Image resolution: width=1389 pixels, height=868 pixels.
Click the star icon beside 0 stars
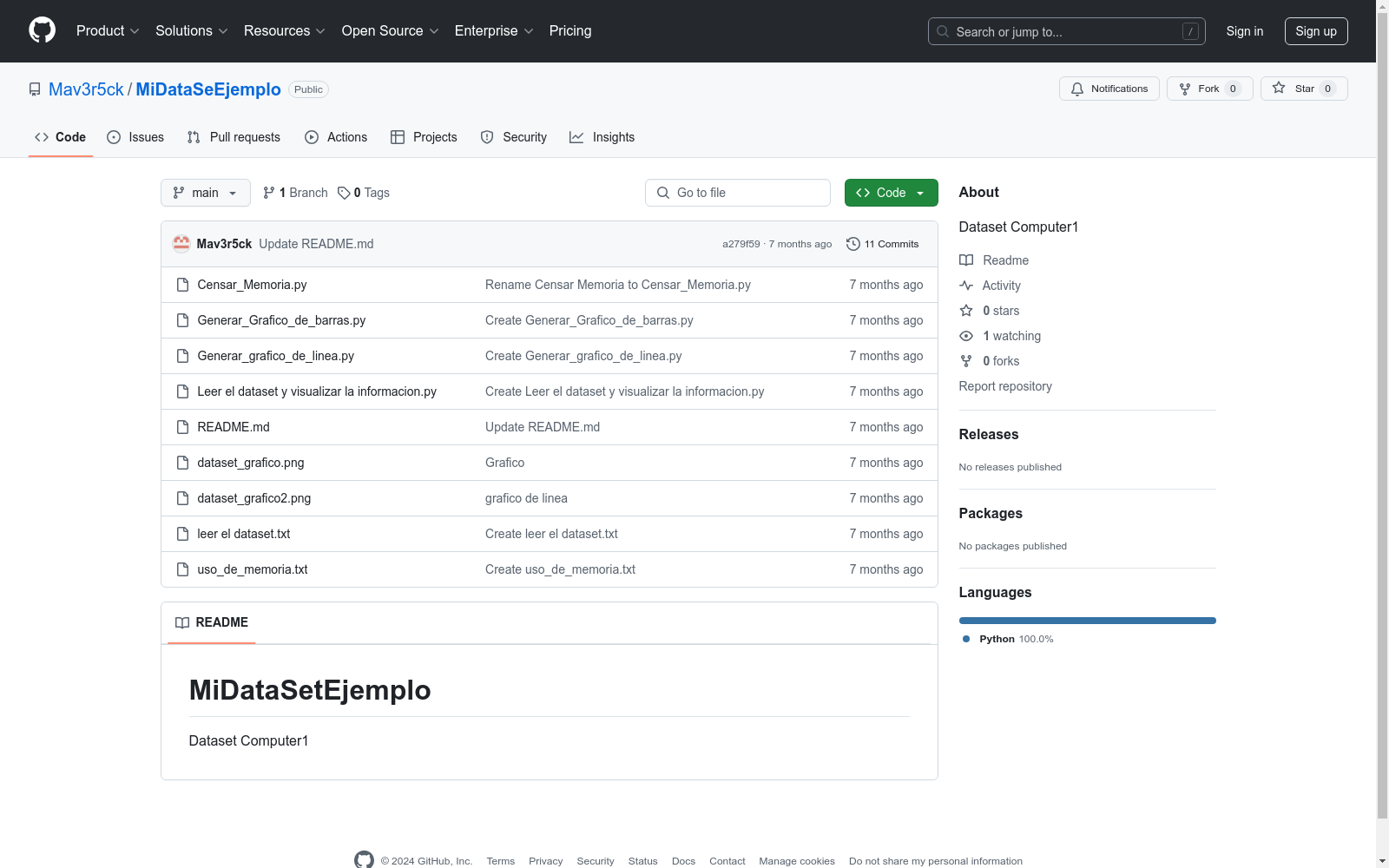(x=966, y=311)
